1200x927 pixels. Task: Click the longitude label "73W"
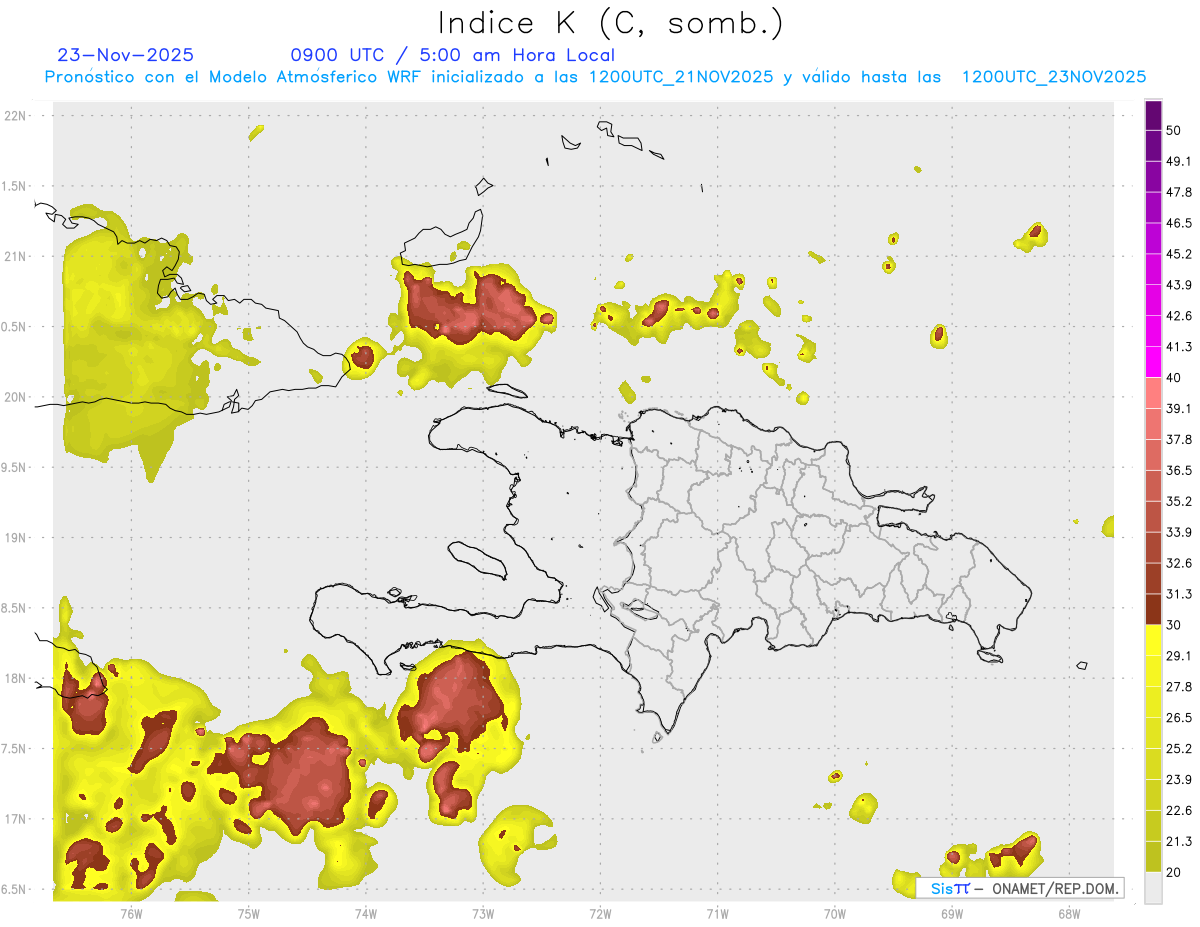[x=483, y=913]
